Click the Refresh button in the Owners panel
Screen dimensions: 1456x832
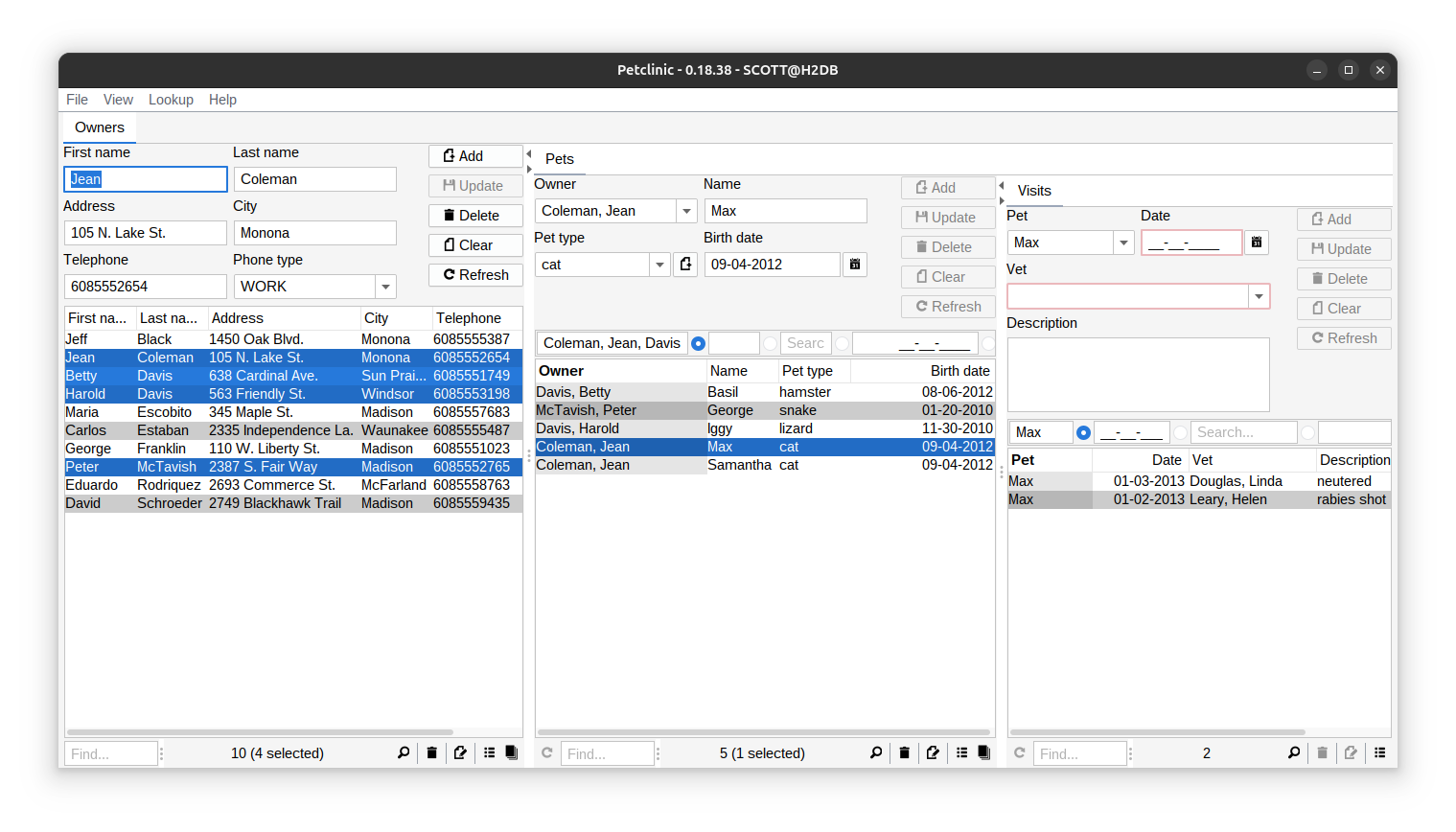tap(475, 275)
